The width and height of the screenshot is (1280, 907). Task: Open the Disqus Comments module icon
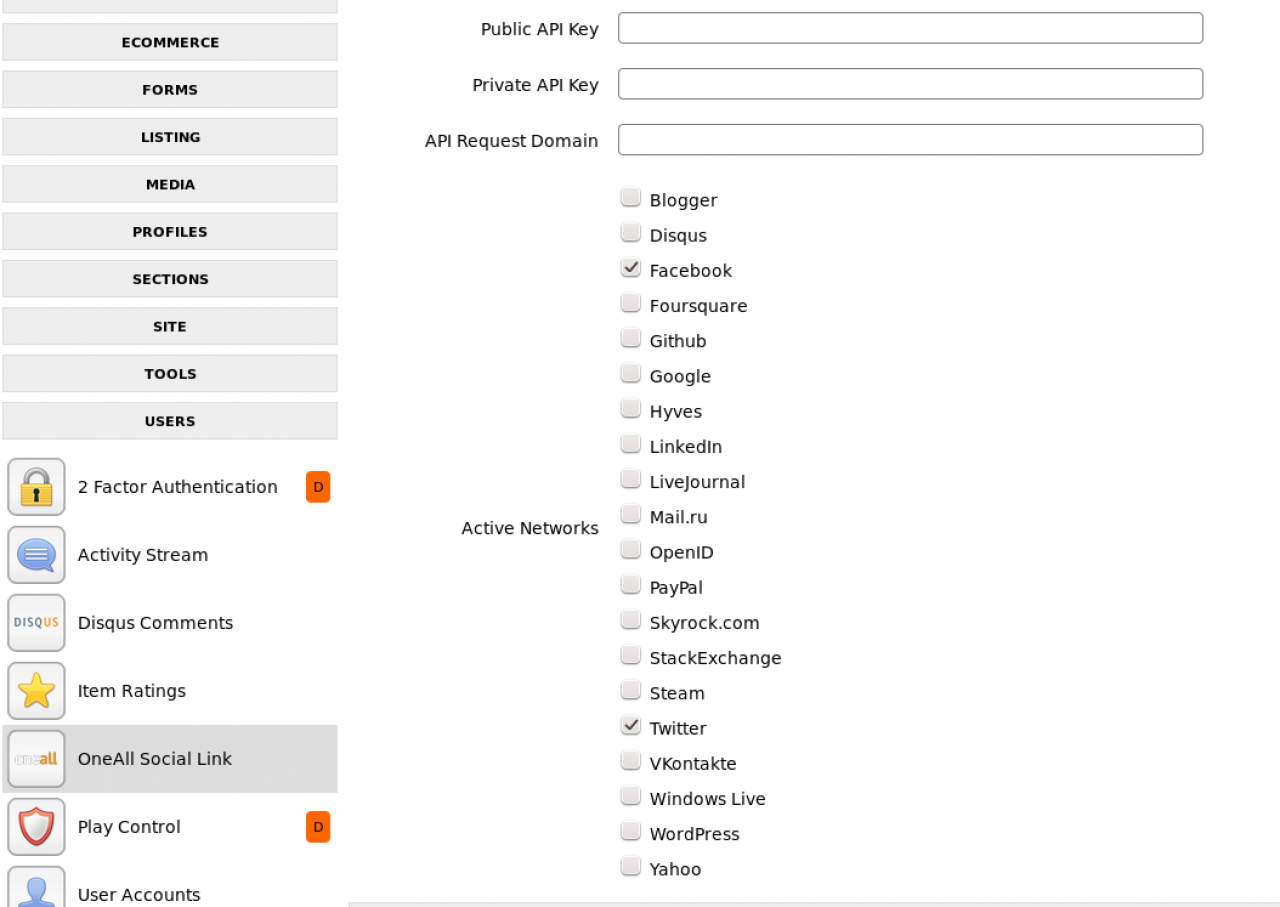(36, 623)
